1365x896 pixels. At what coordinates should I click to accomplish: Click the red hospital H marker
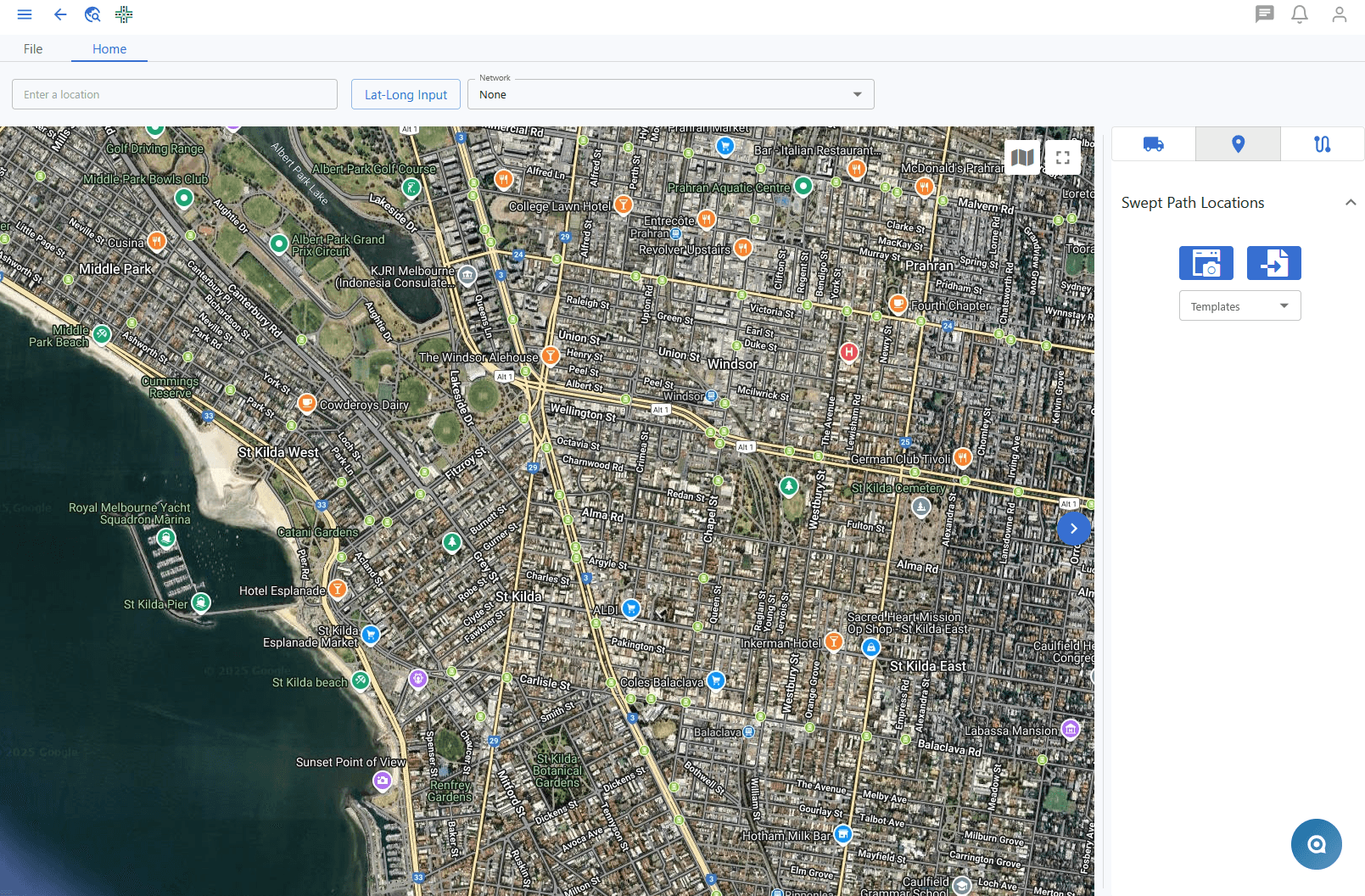[849, 351]
